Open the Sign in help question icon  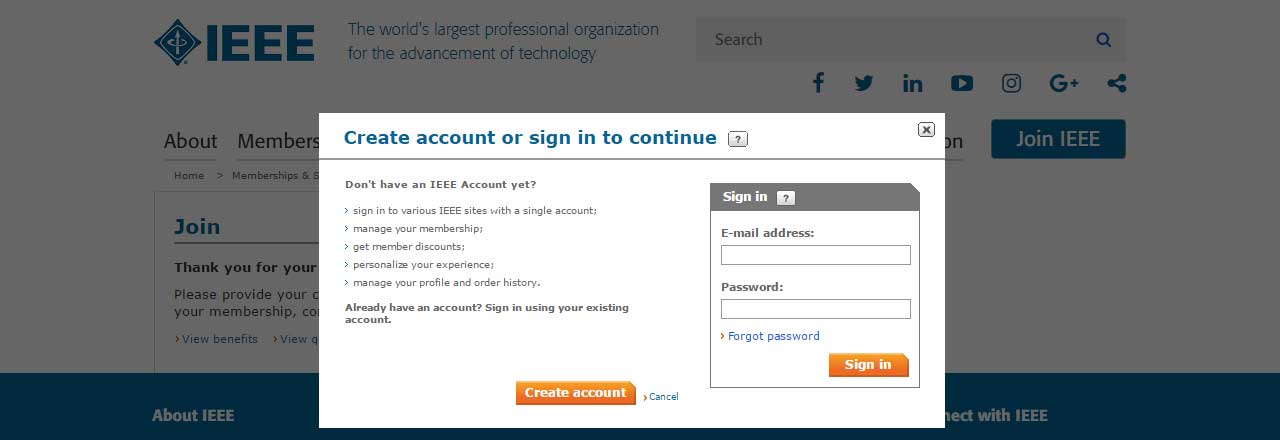pyautogui.click(x=786, y=197)
